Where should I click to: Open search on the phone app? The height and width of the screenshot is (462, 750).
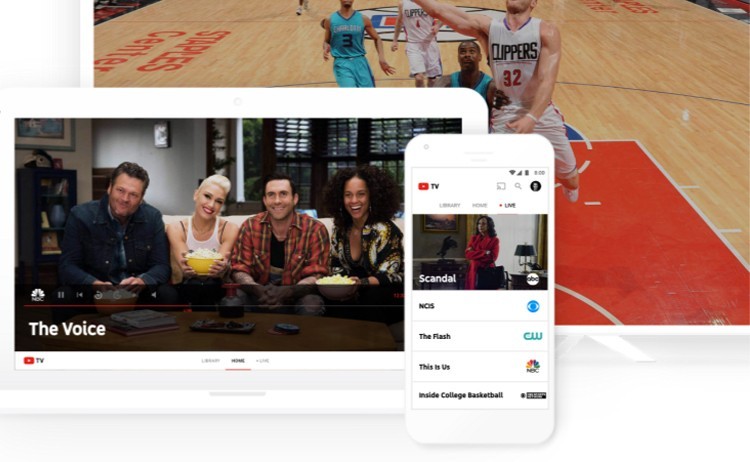518,186
